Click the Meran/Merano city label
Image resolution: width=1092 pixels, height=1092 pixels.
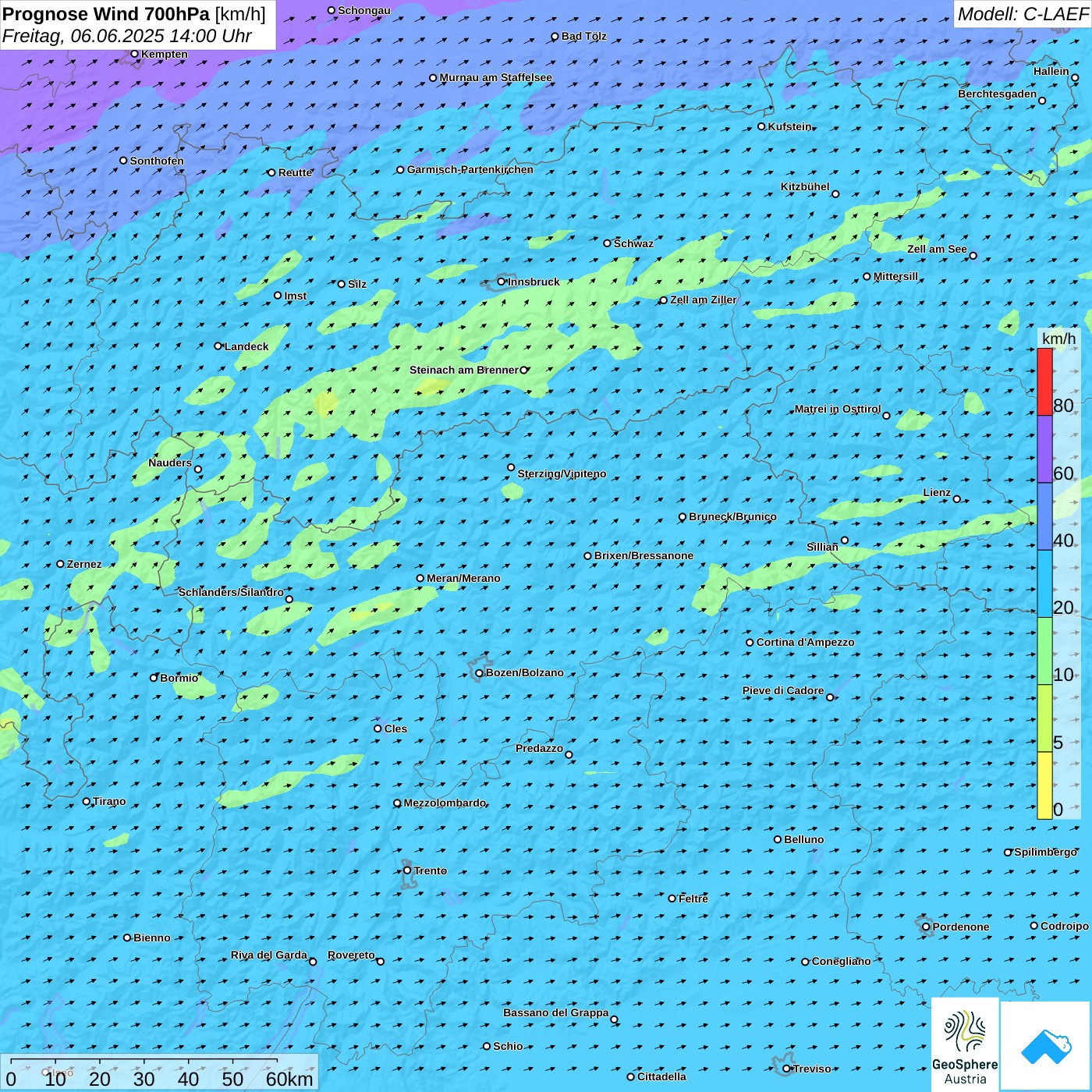click(x=463, y=578)
